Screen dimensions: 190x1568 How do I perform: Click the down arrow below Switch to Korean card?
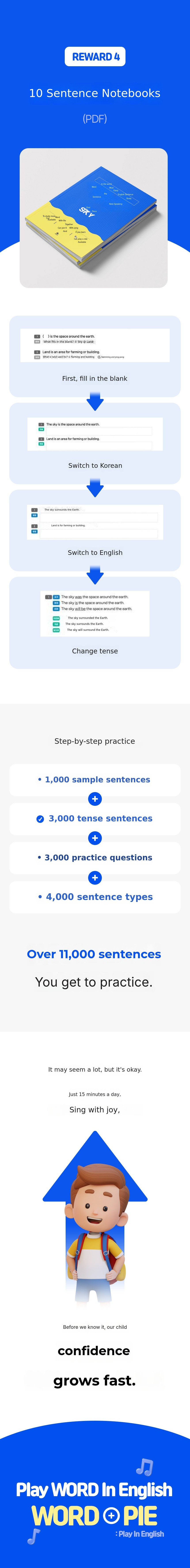[95, 488]
